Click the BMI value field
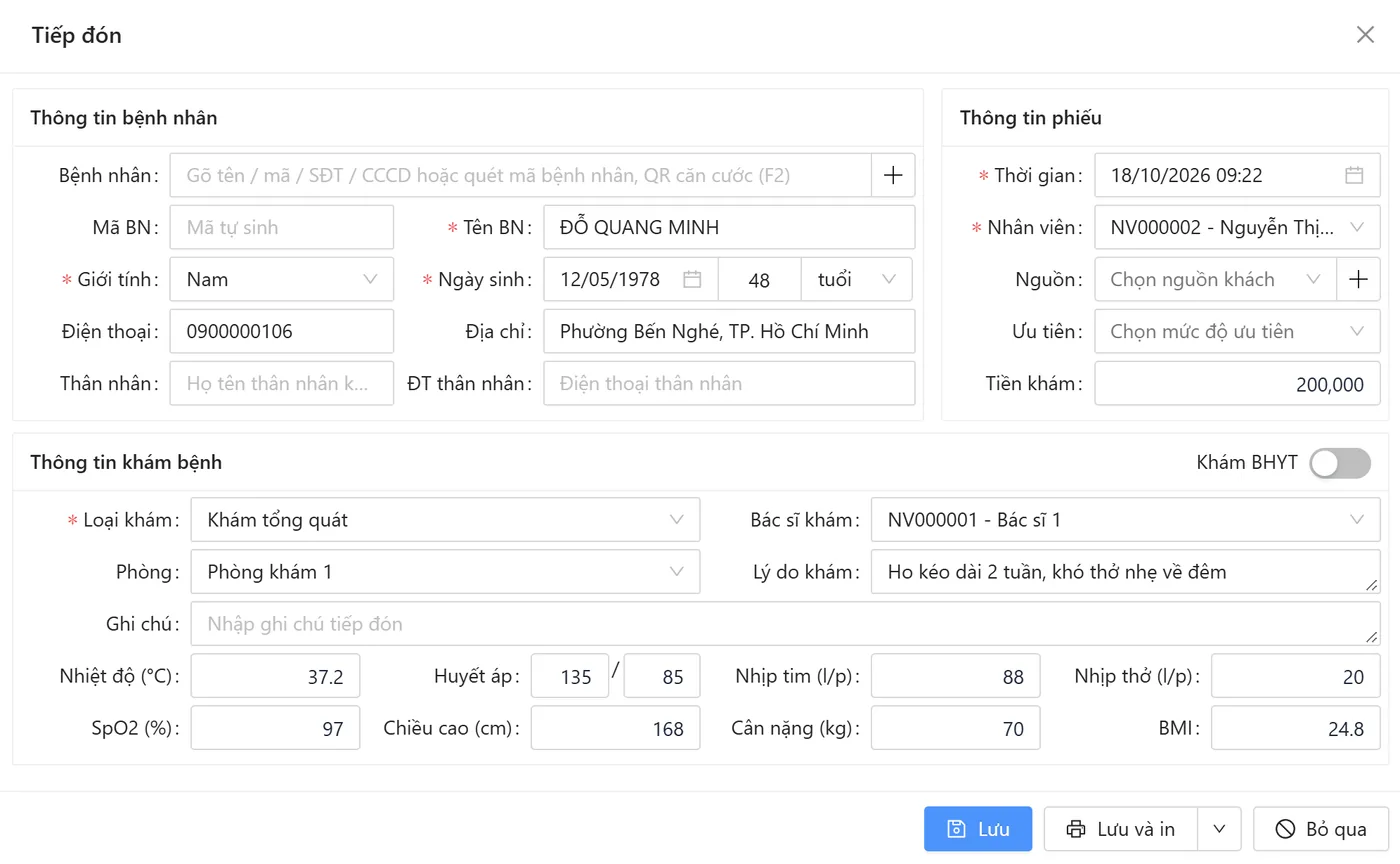 coord(1295,728)
